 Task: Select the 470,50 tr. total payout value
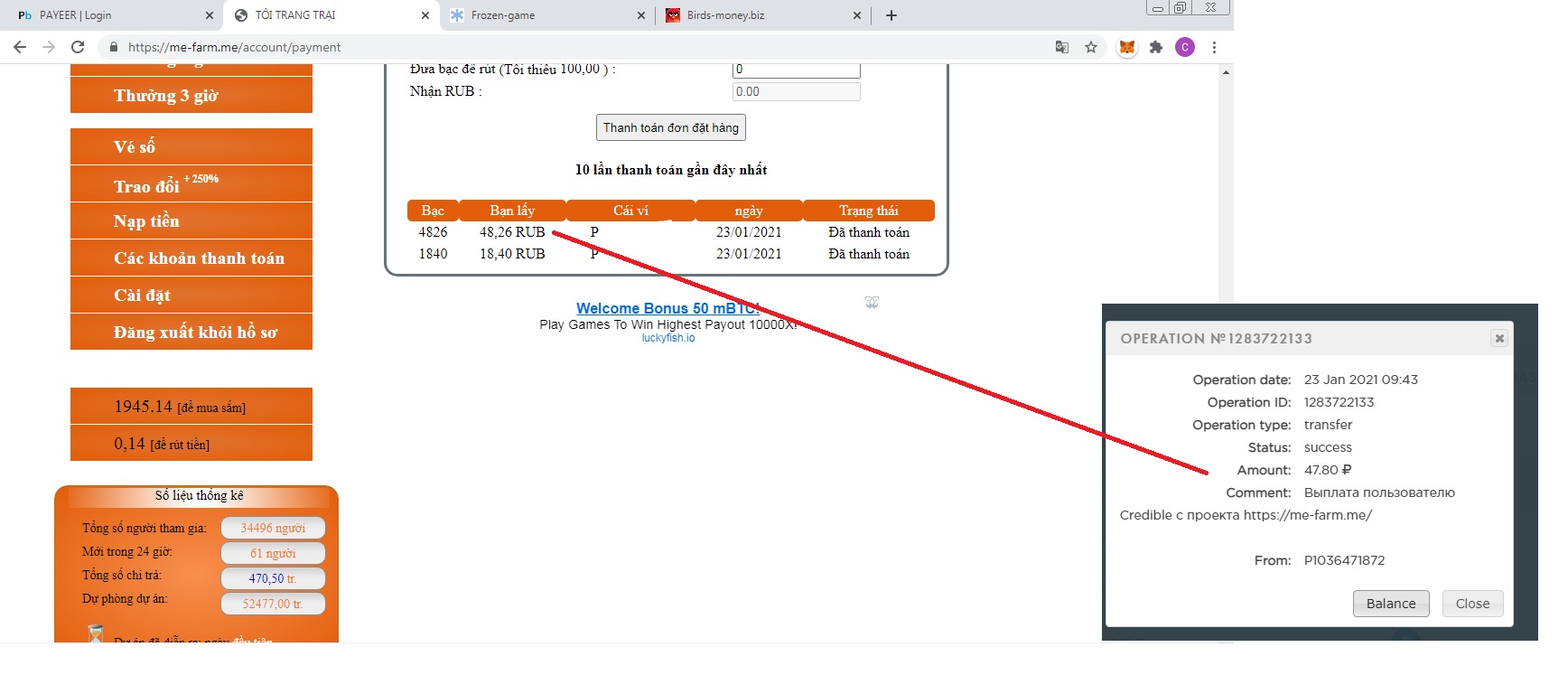pos(273,578)
